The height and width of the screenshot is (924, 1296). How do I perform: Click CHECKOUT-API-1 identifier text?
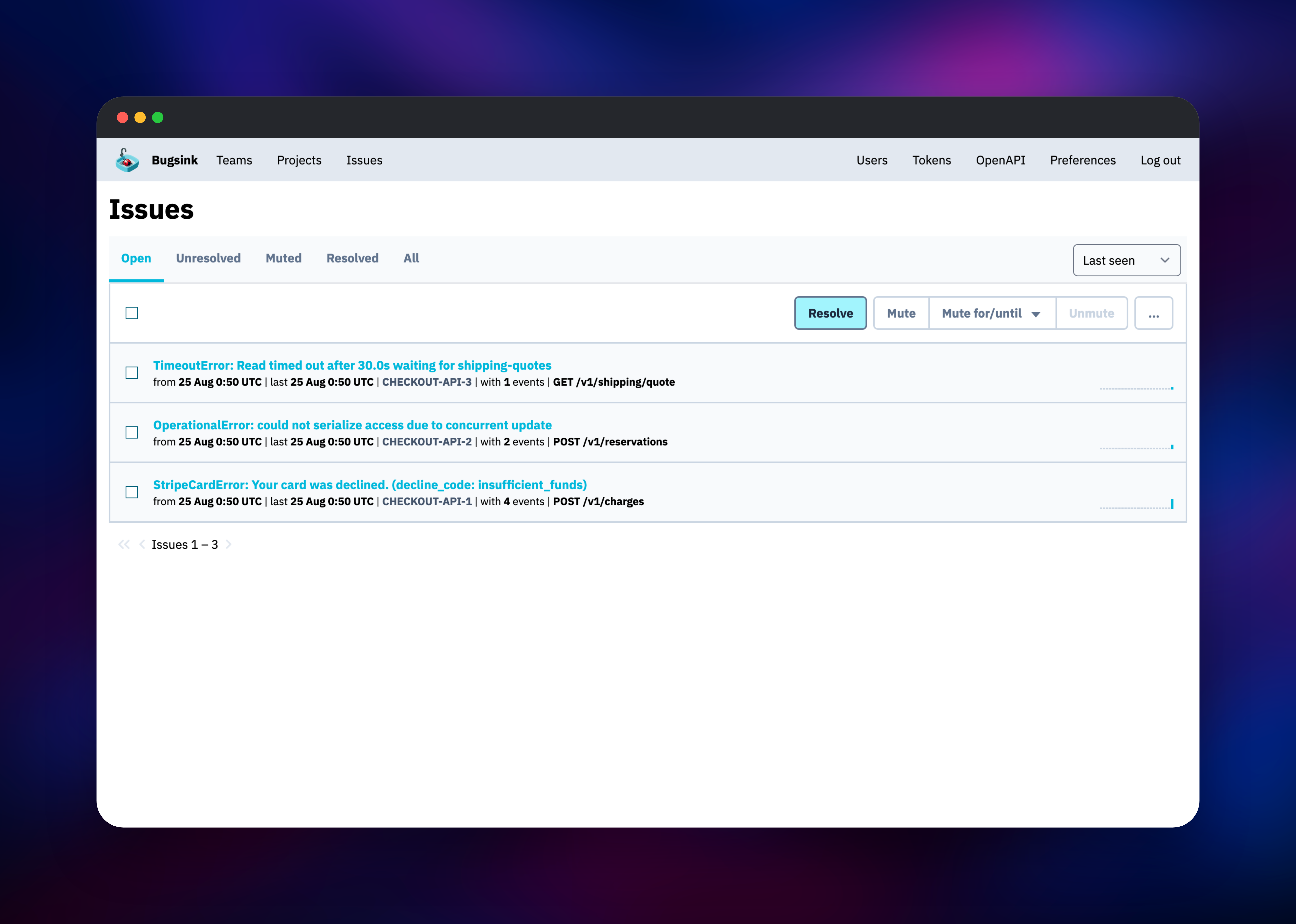tap(427, 502)
